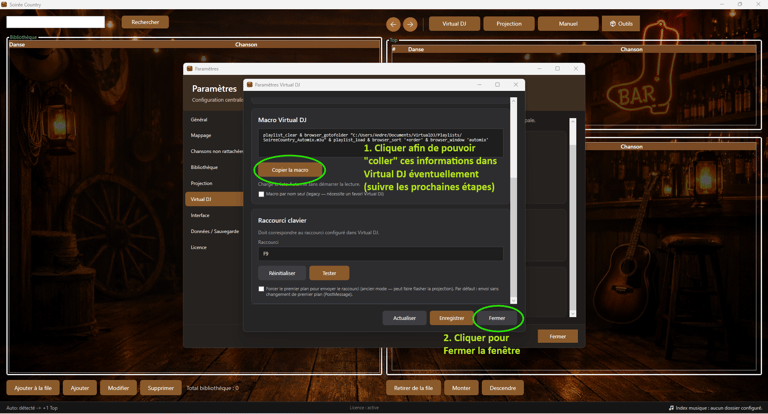Click the Copier la macro button

pyautogui.click(x=290, y=170)
